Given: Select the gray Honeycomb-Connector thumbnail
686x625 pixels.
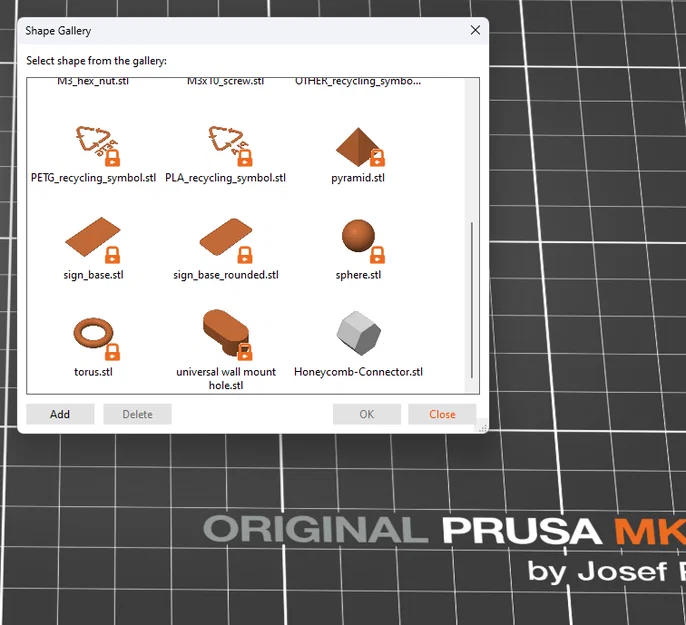Looking at the screenshot, I should point(359,333).
